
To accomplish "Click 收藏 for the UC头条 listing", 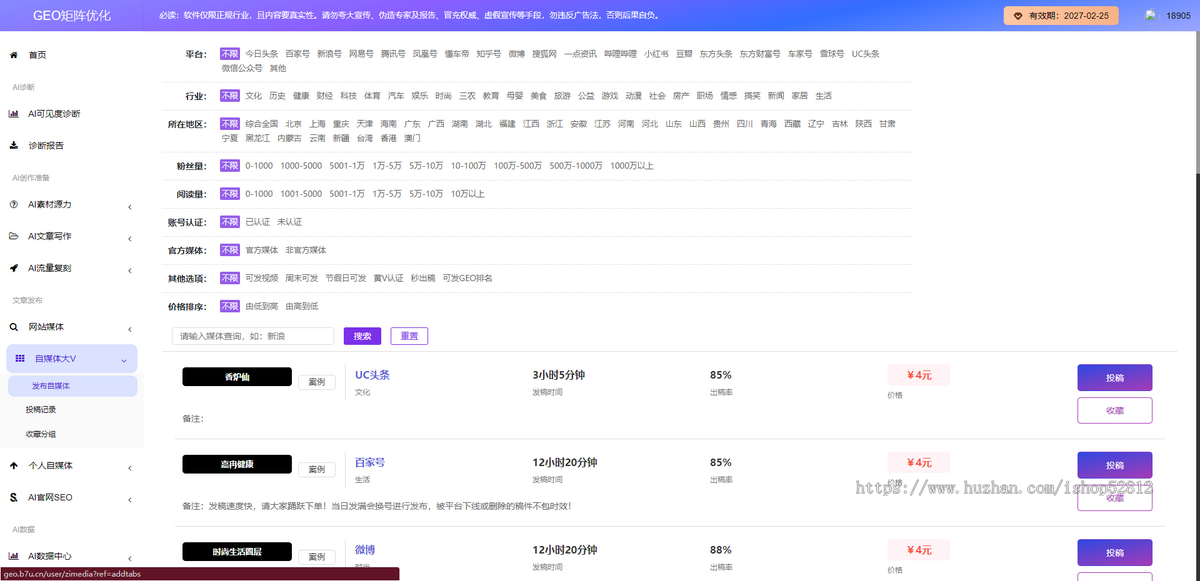I will 1114,410.
